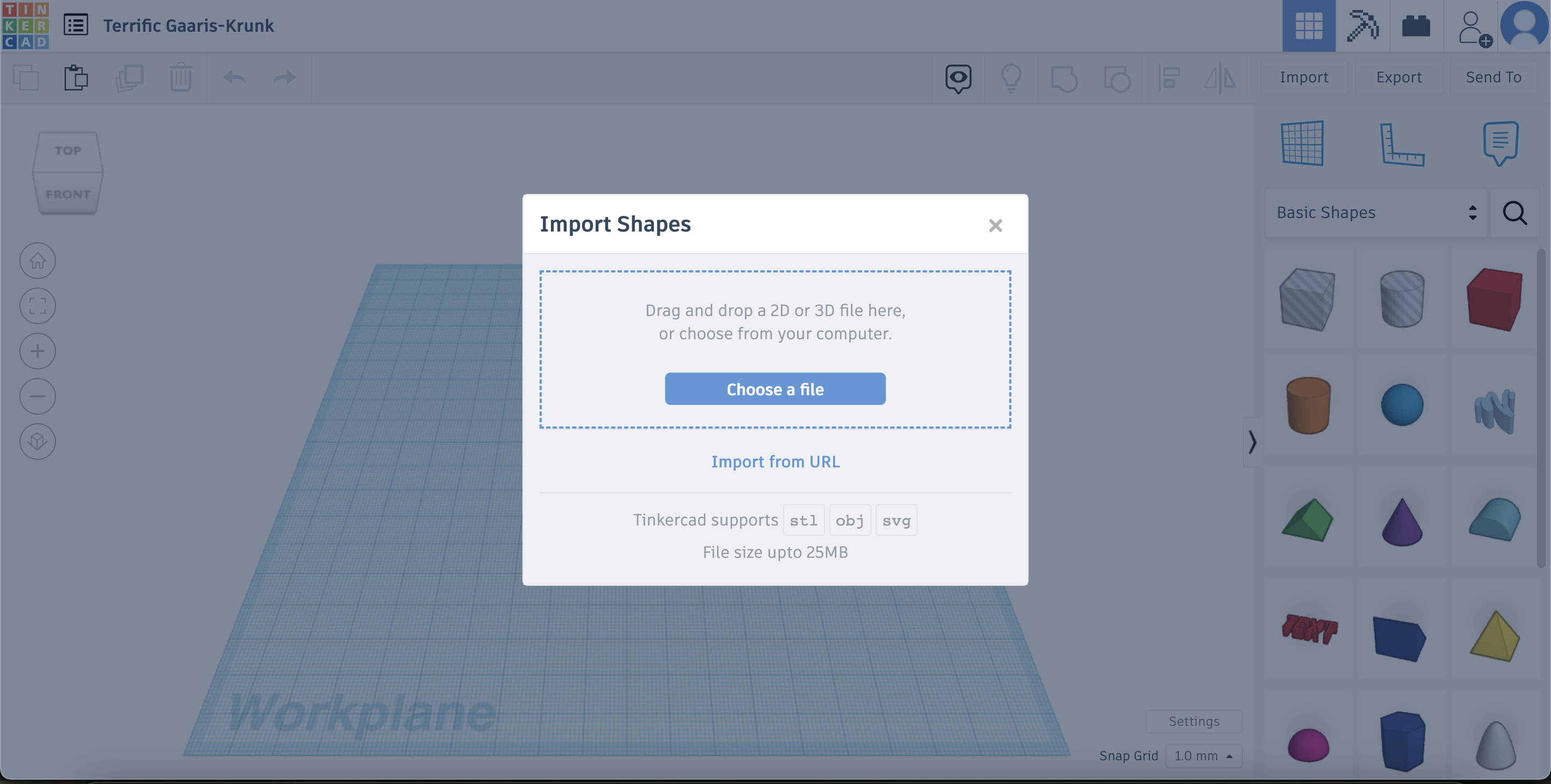This screenshot has height=784, width=1551.
Task: Click the Paste clipboard icon
Action: point(76,78)
